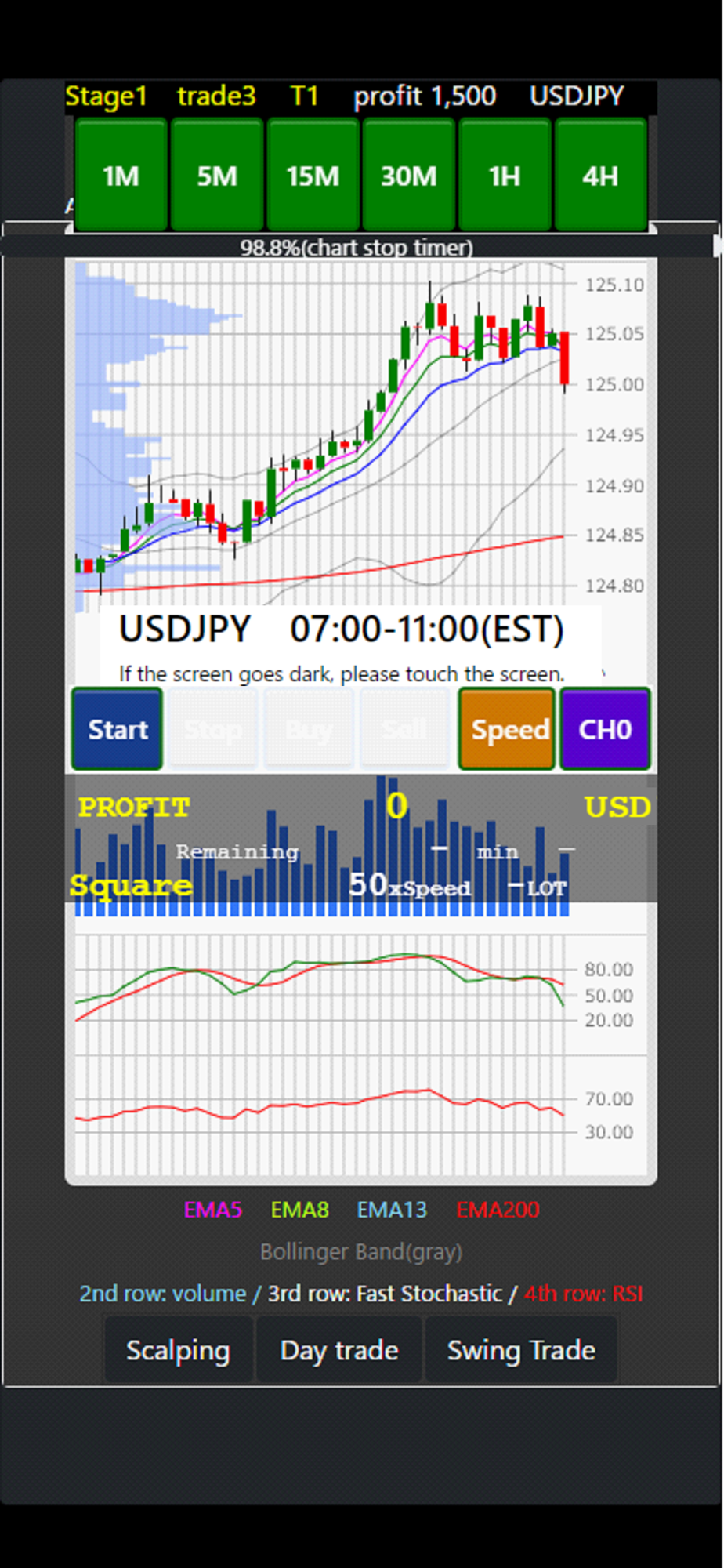Click the 125.10 price axis label
Screen dimensions: 724x1568
tap(614, 285)
